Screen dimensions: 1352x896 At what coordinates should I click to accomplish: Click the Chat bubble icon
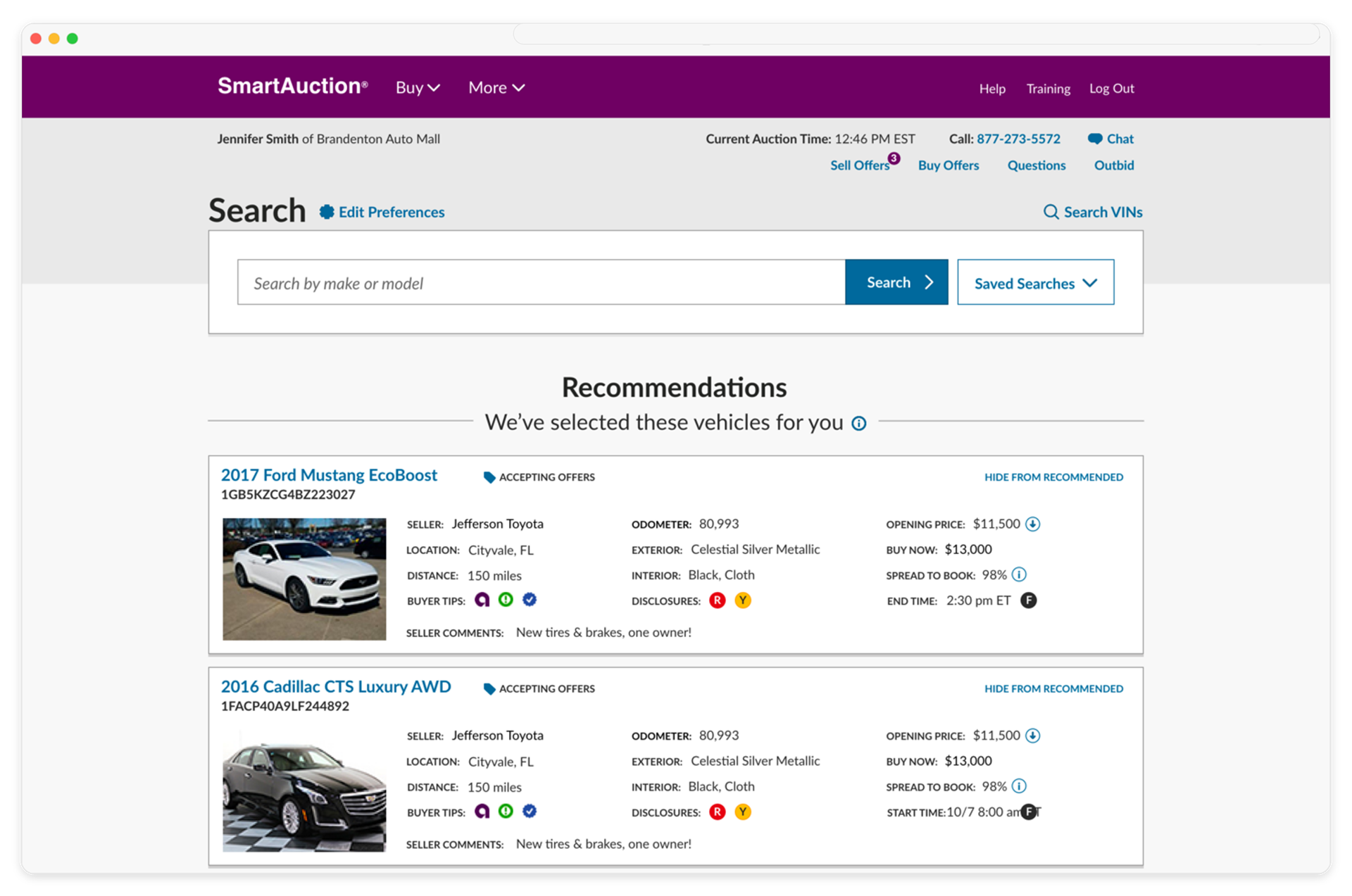(x=1094, y=139)
